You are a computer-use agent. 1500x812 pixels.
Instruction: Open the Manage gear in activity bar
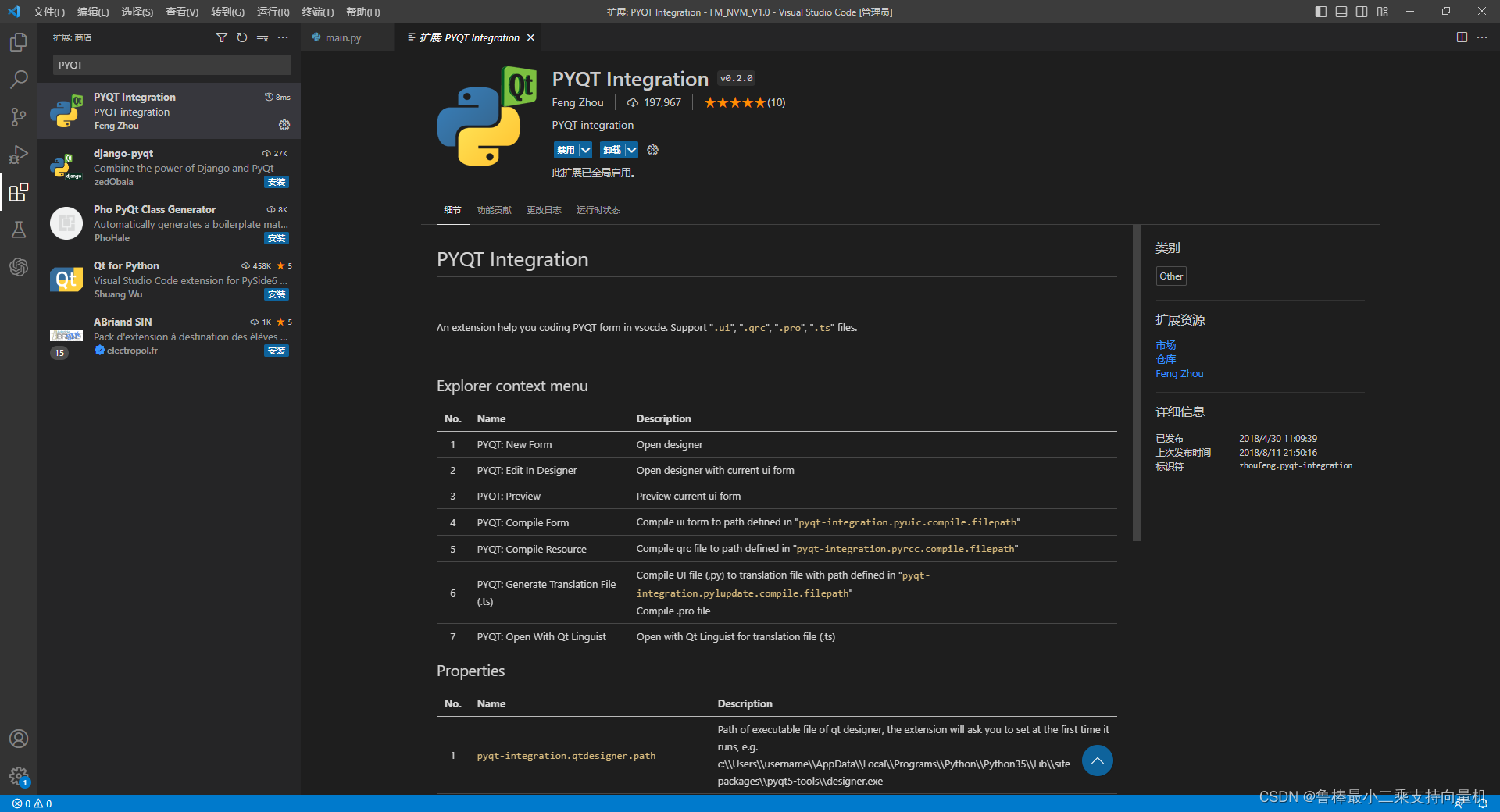pyautogui.click(x=19, y=775)
